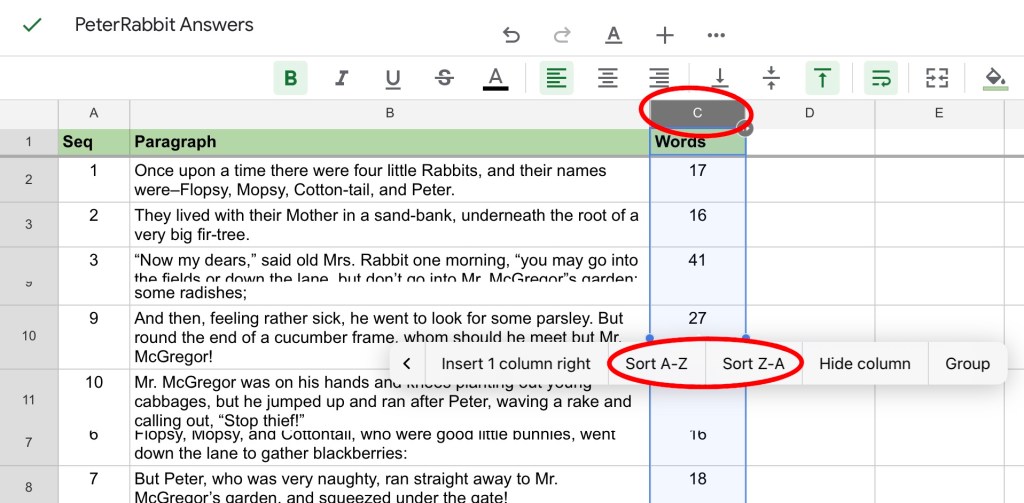1024x503 pixels.
Task: Click the redo arrow icon
Action: [x=562, y=36]
